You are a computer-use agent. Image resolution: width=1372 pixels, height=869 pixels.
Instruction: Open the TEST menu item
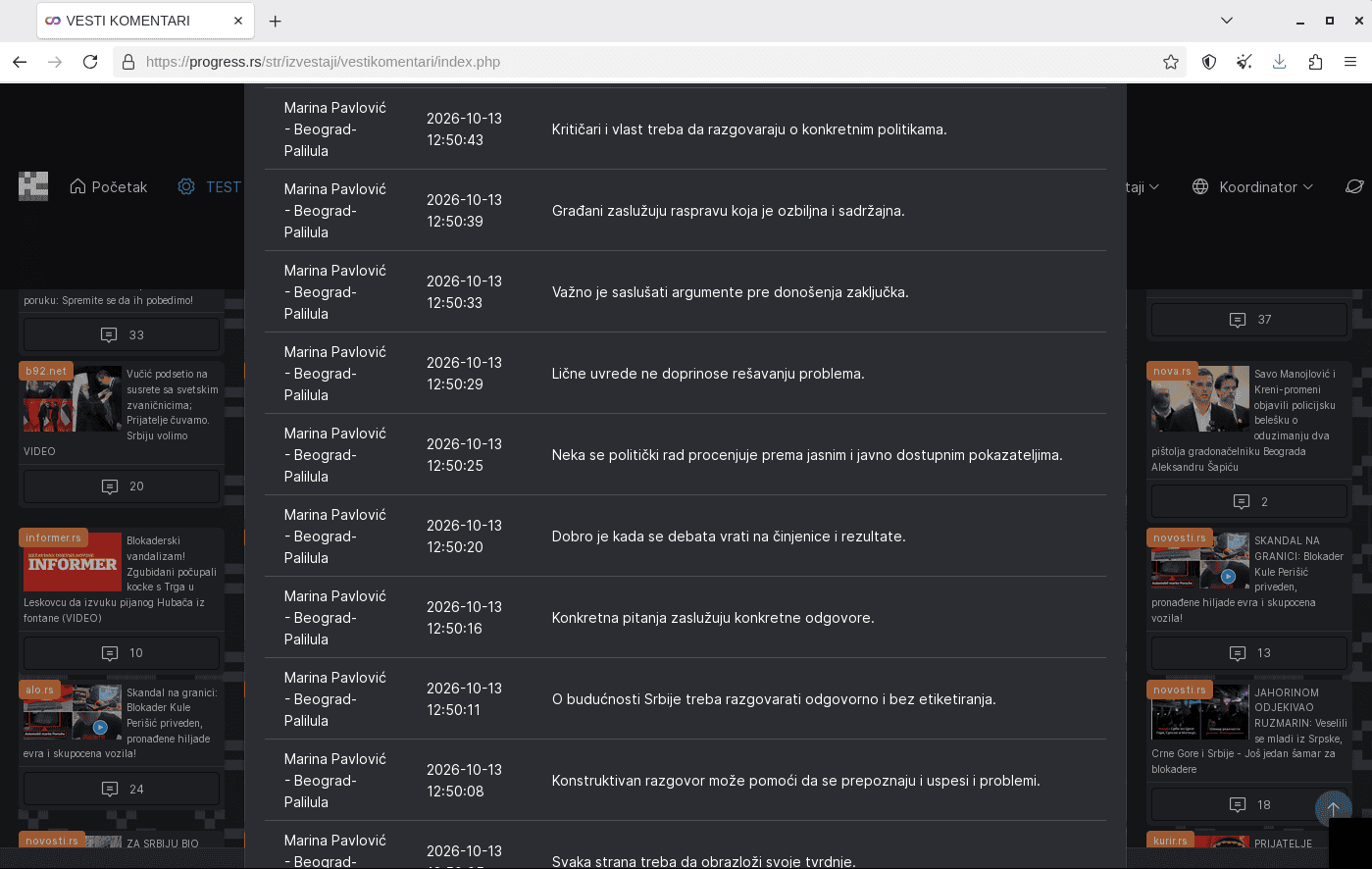pos(209,186)
